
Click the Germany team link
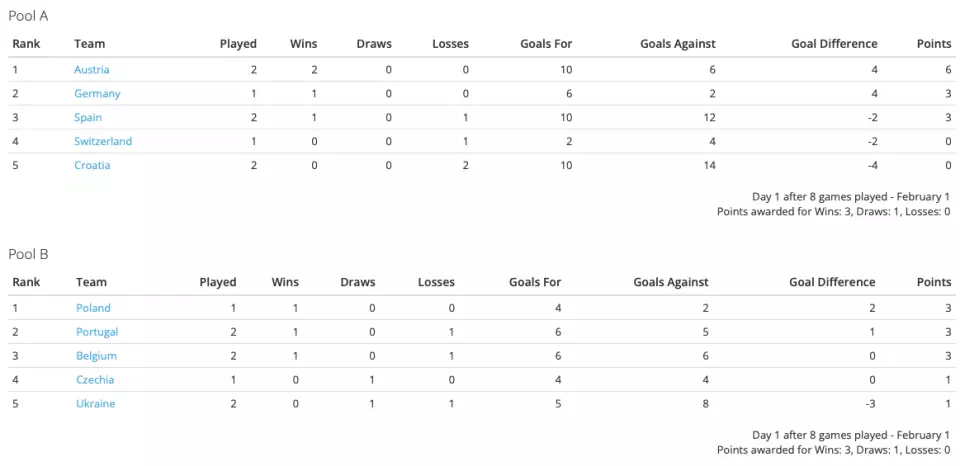tap(97, 94)
